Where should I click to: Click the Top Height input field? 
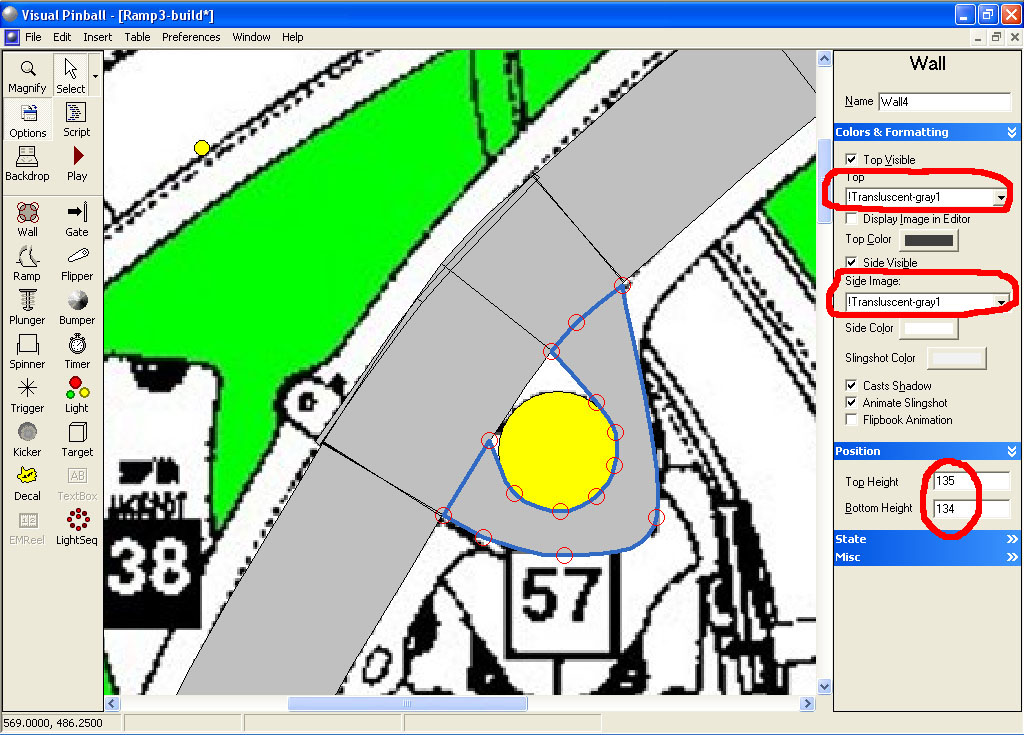[x=970, y=482]
